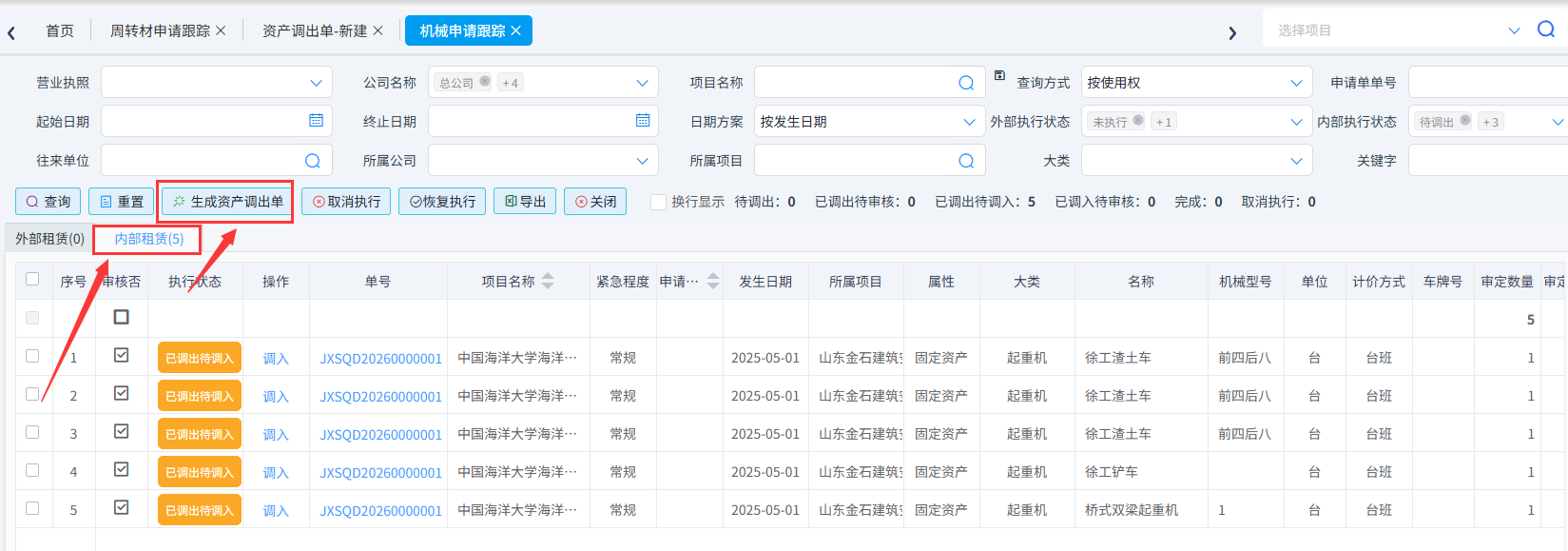Screen dimensions: 1568x551
Task: Open order JXSQD20260000001 in row 2
Action: point(380,396)
